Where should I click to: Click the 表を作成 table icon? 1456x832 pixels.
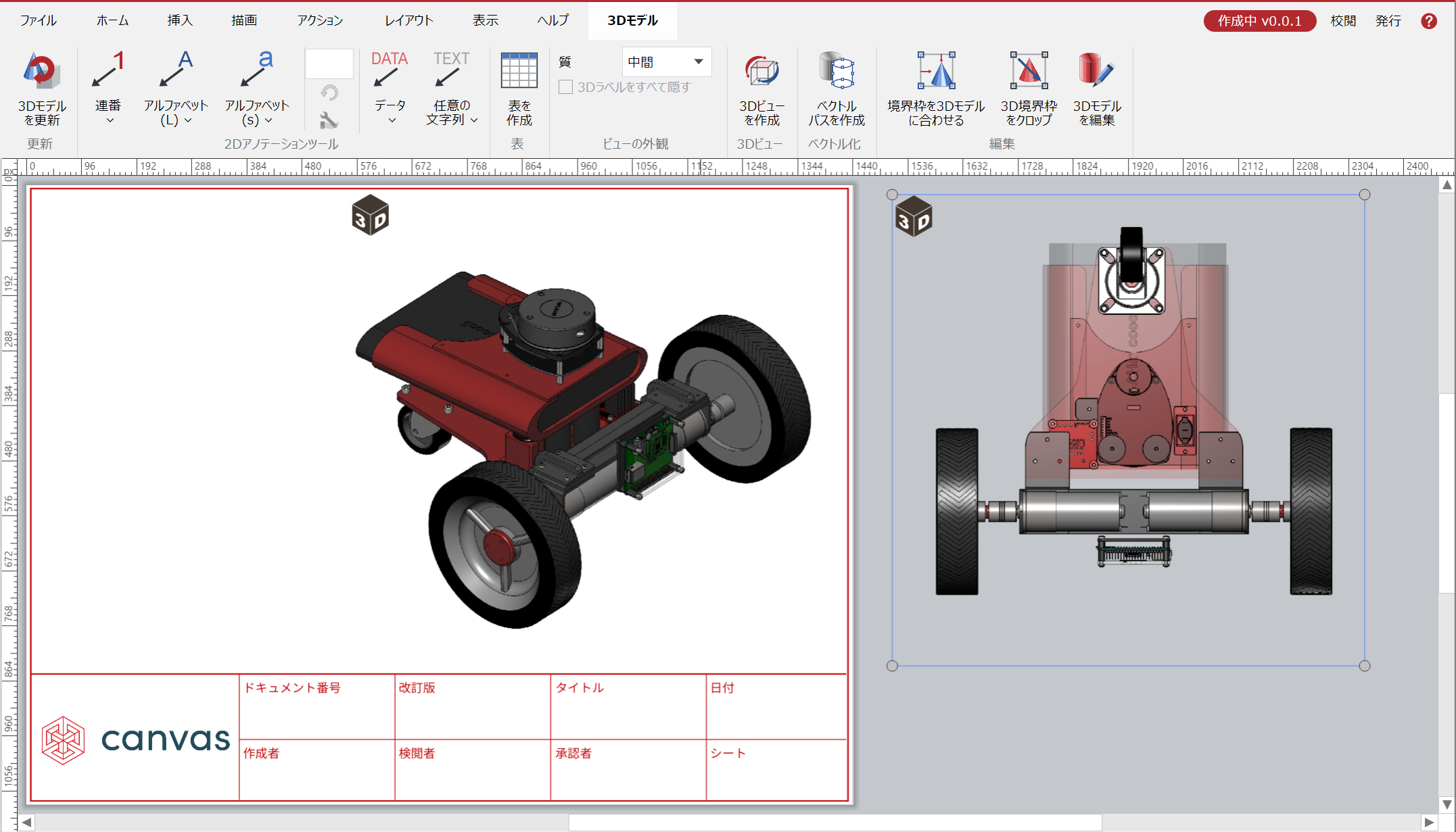[519, 70]
